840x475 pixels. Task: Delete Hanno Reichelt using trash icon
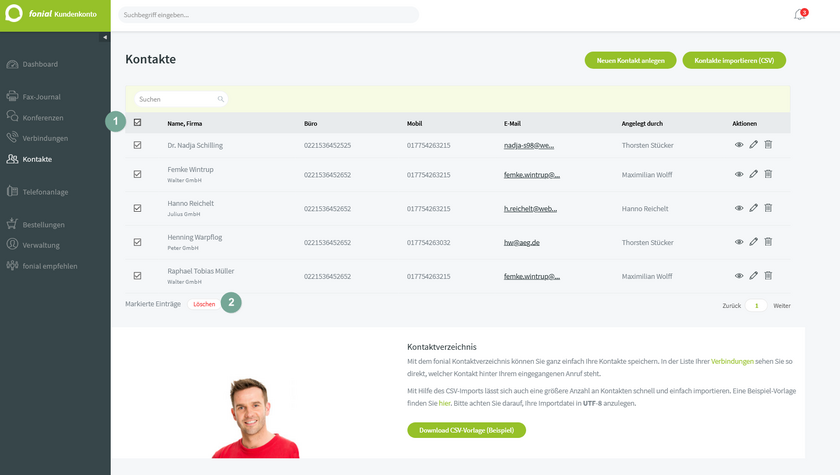768,208
